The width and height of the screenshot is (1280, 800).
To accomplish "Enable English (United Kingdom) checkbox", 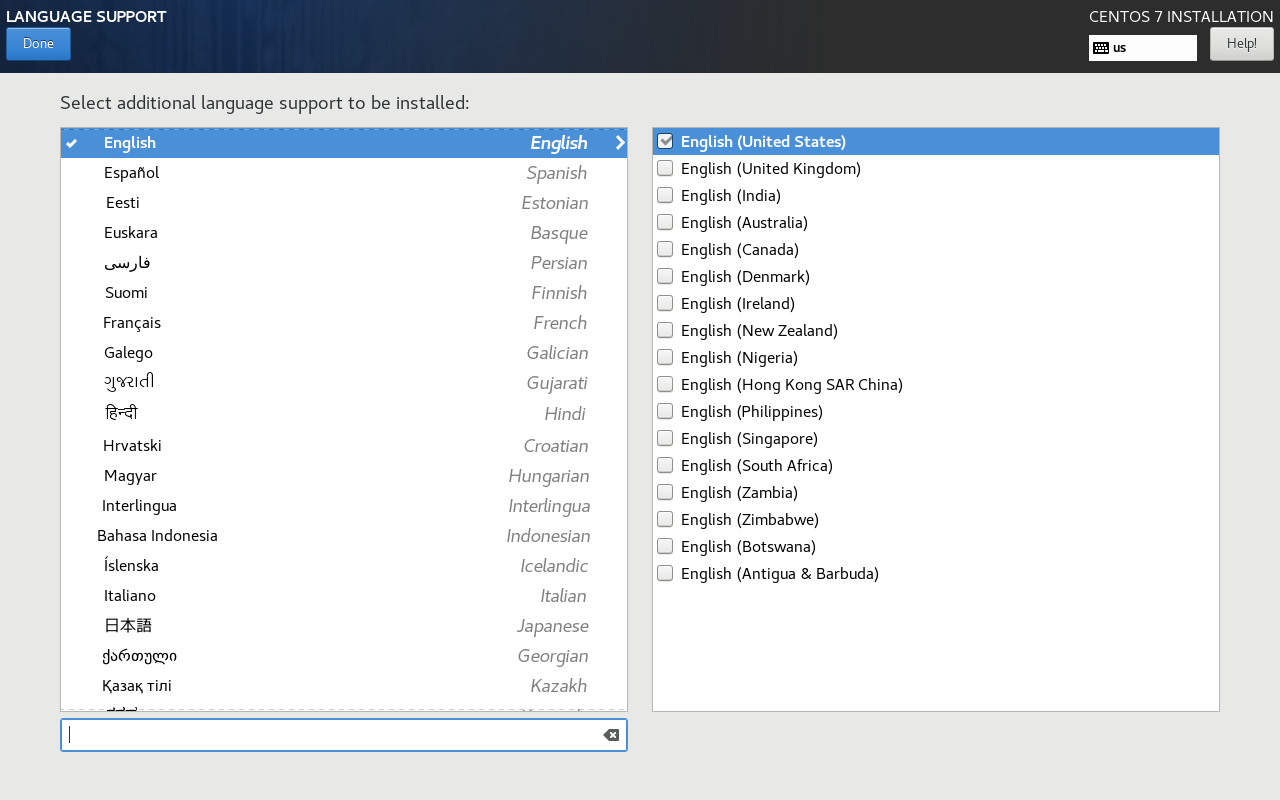I will pyautogui.click(x=665, y=168).
